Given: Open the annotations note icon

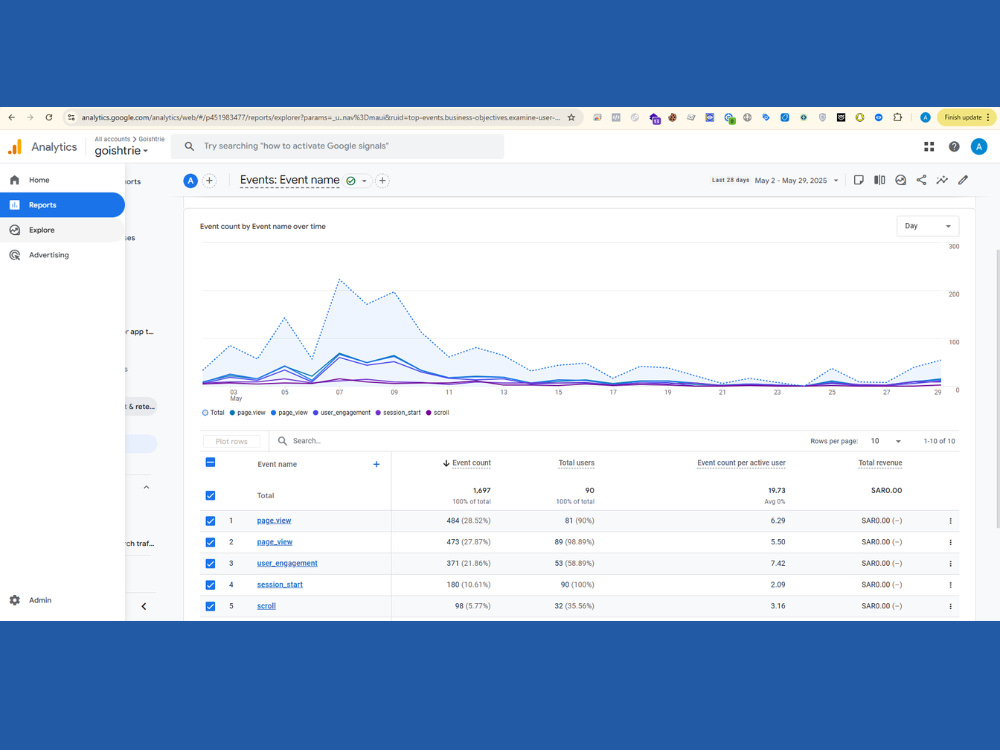Looking at the screenshot, I should pyautogui.click(x=859, y=180).
